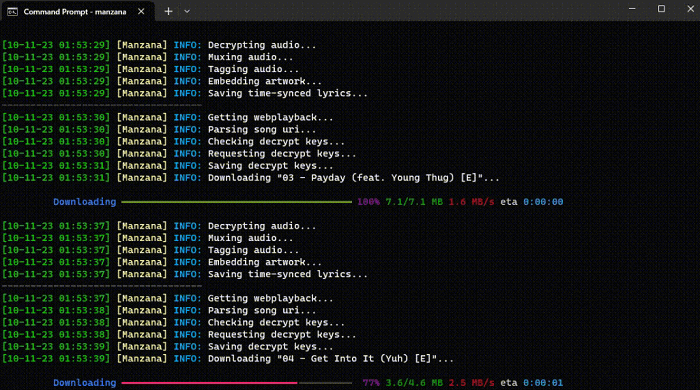This screenshot has height=390, width=700.
Task: Click the 01:53:37 Saving time-synced lyrics line
Action: (185, 274)
